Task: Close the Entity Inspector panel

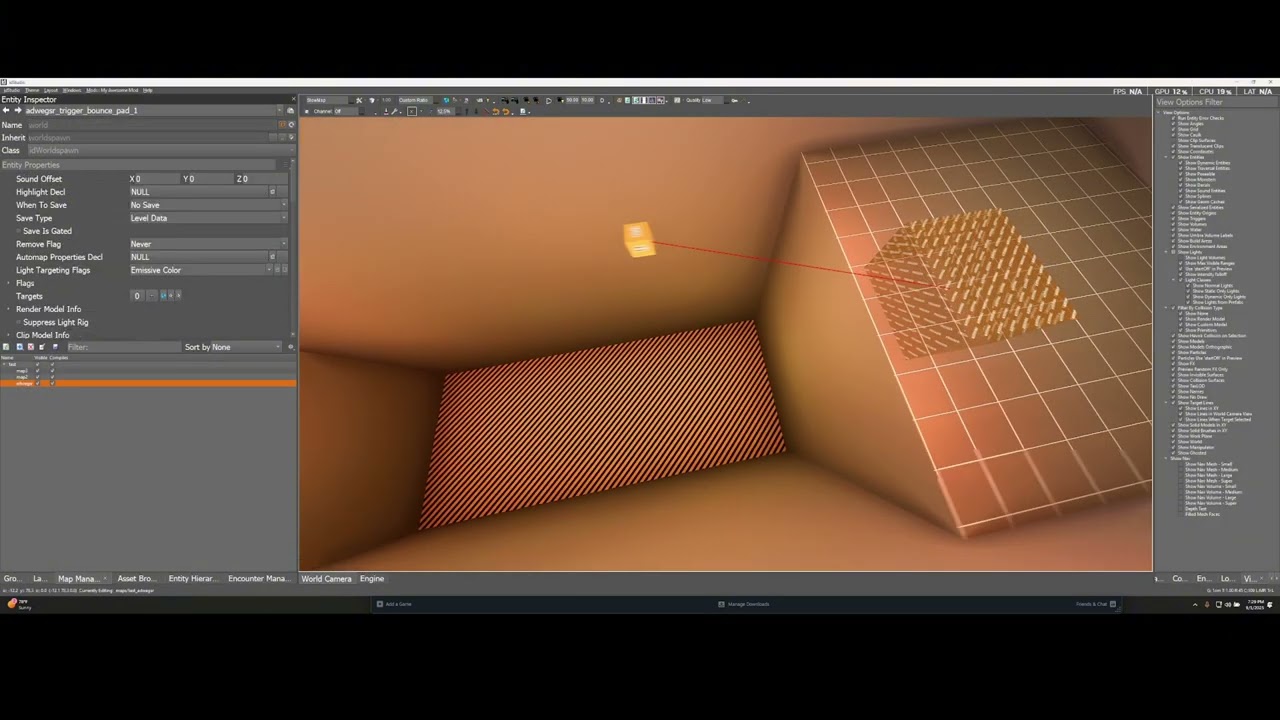Action: [x=292, y=100]
